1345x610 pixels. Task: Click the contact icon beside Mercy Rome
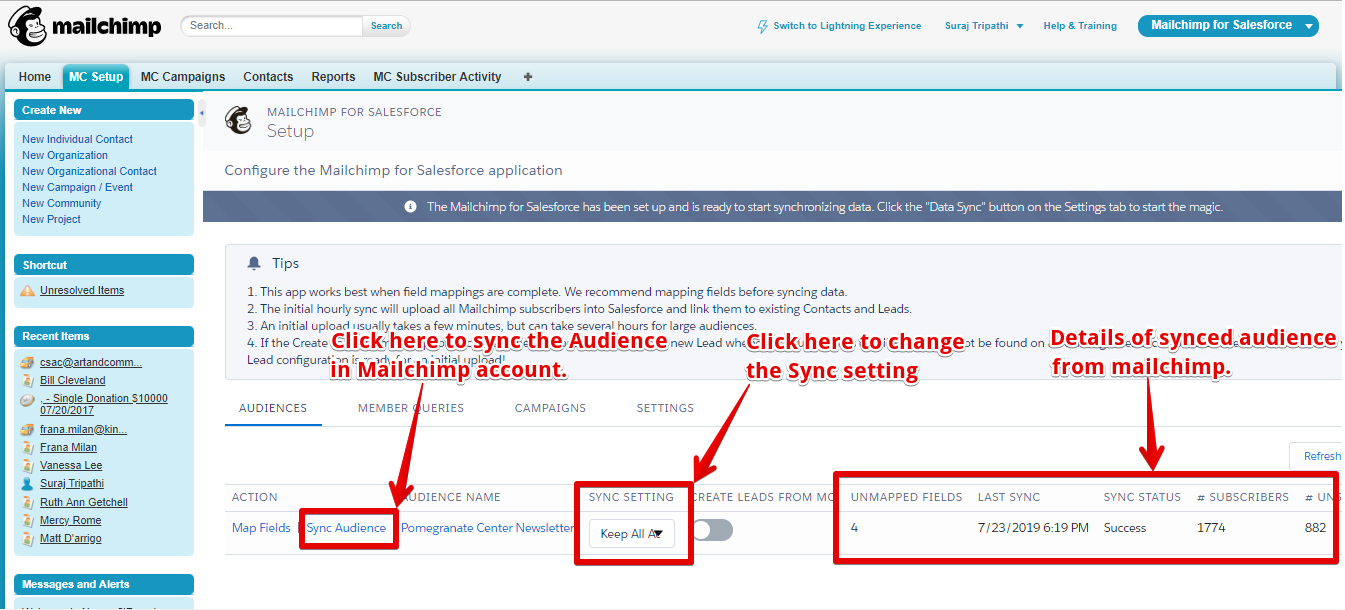pyautogui.click(x=28, y=521)
